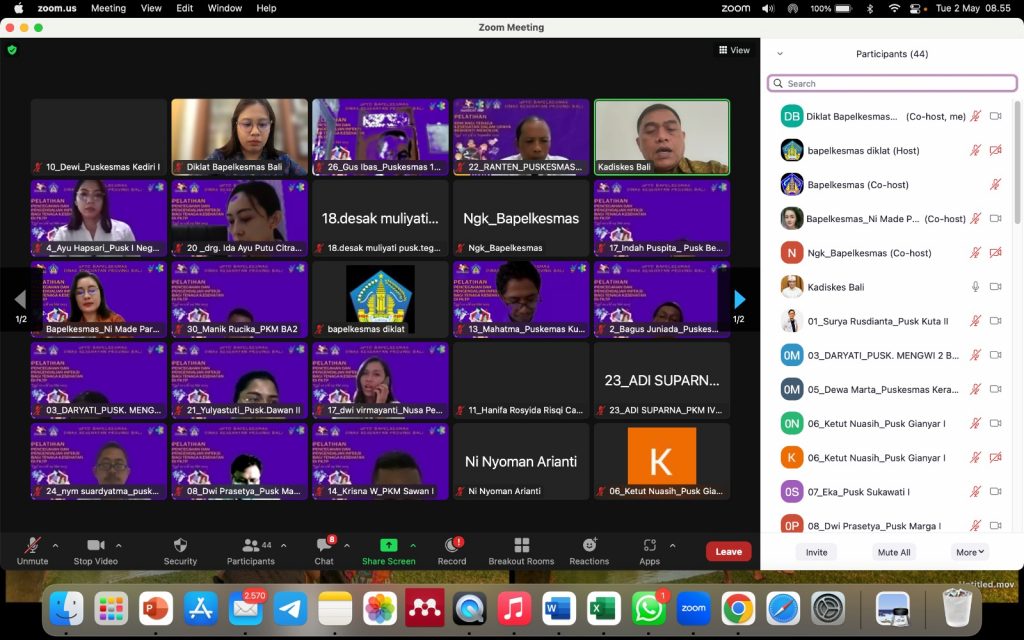The width and height of the screenshot is (1024, 640).
Task: Click participants list scrollbar
Action: [x=1016, y=163]
